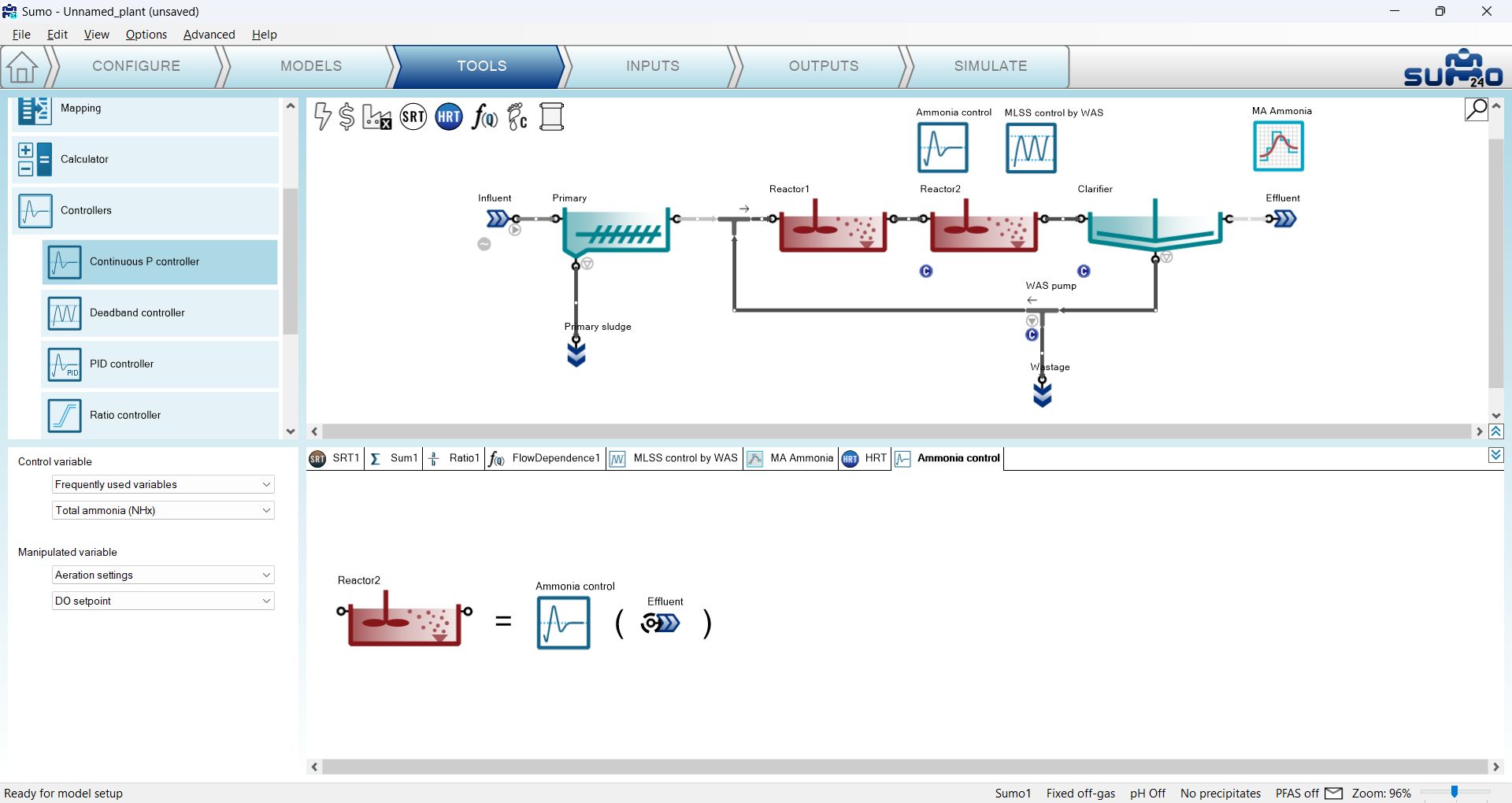Viewport: 1512px width, 803px height.
Task: Click Ammonia control icon in equation
Action: point(563,623)
